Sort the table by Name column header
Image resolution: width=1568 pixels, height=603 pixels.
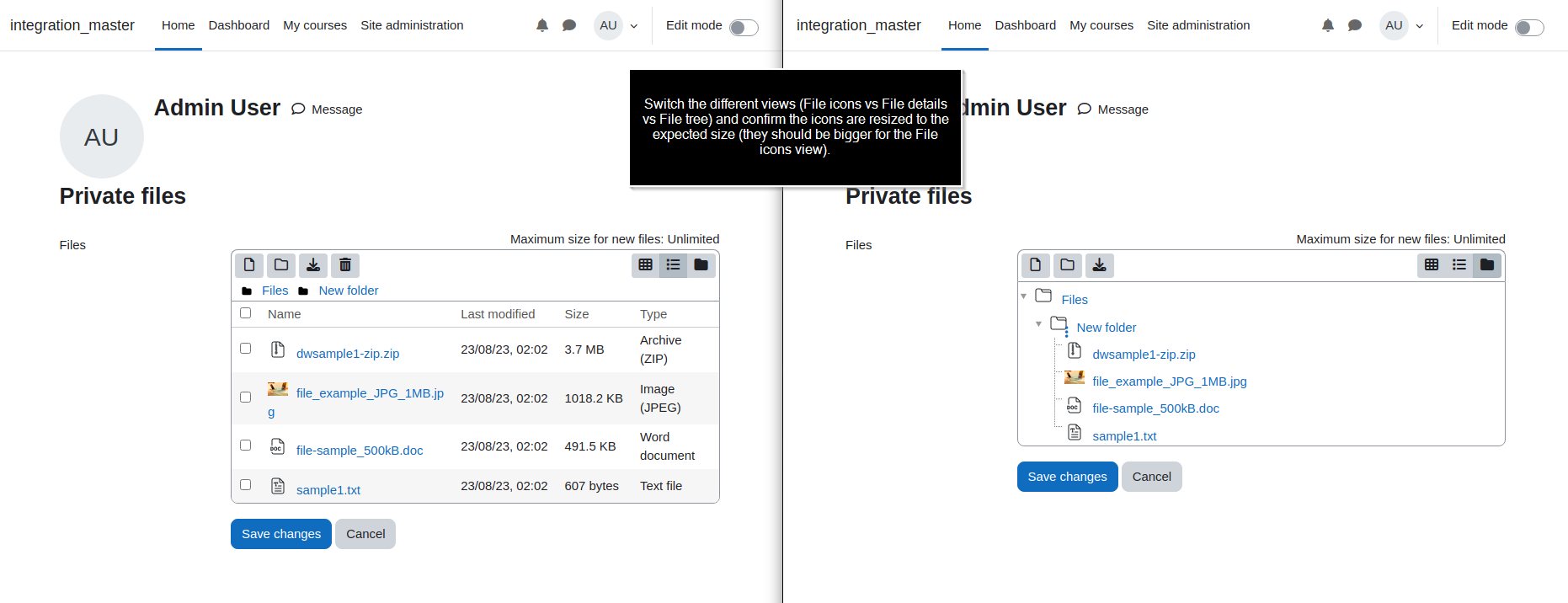point(285,314)
